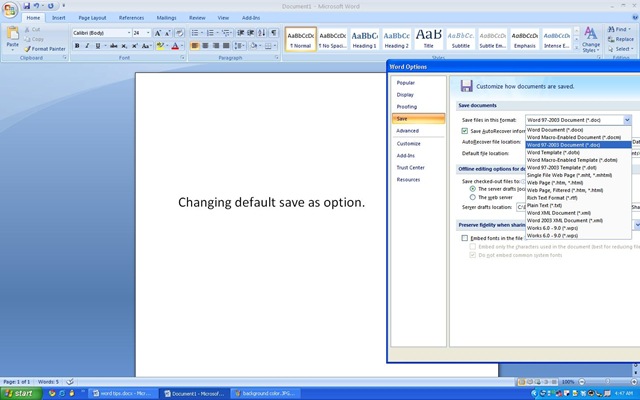Align text left
Viewport: 640px width, 400px height.
pos(195,46)
